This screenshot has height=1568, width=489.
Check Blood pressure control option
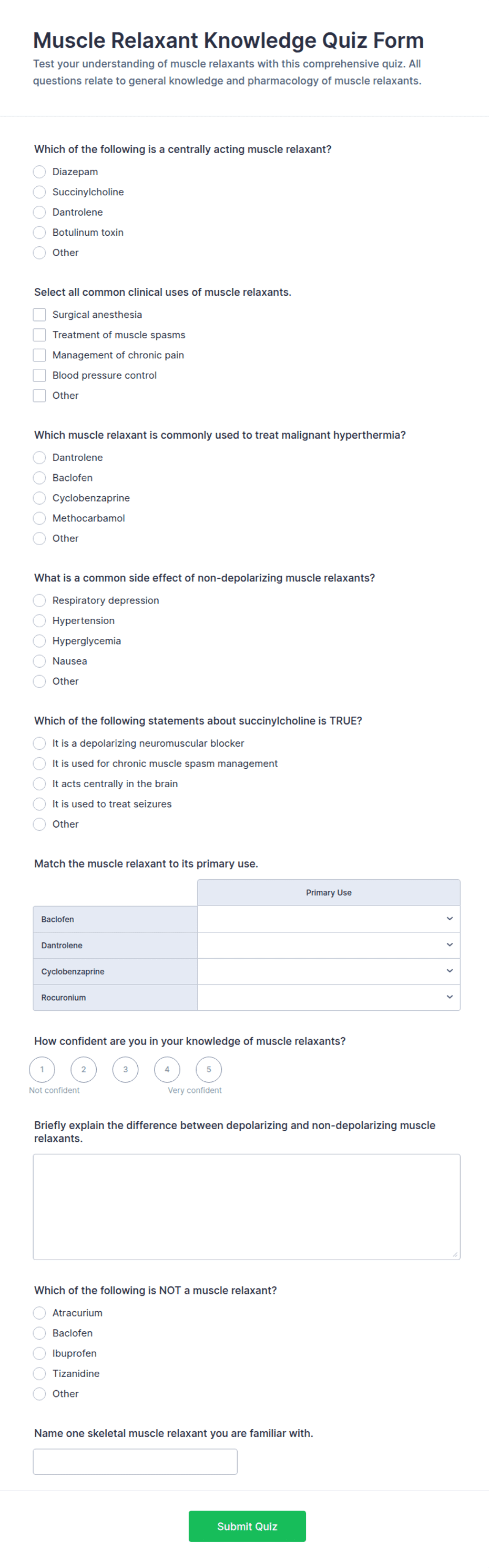(x=39, y=375)
